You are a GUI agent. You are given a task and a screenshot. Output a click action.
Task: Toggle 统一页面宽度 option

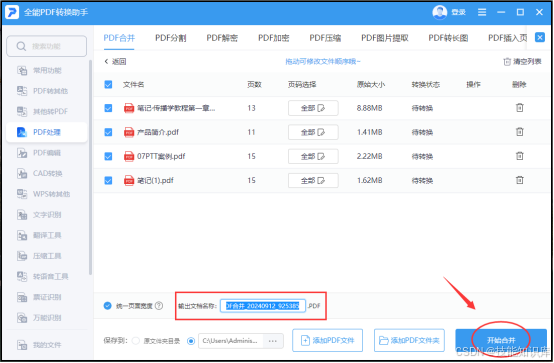click(108, 306)
